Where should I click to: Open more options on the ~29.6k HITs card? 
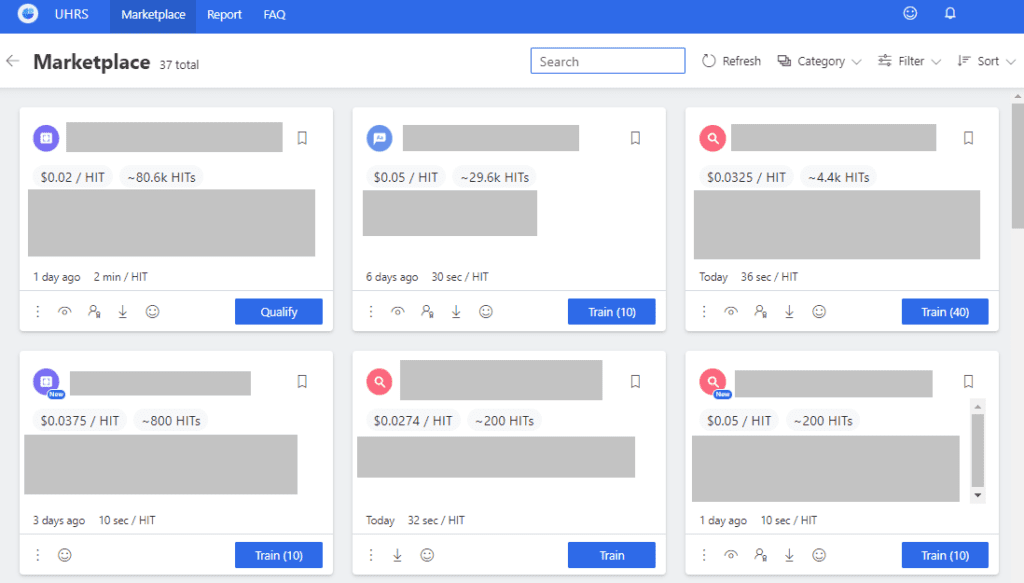pyautogui.click(x=371, y=311)
